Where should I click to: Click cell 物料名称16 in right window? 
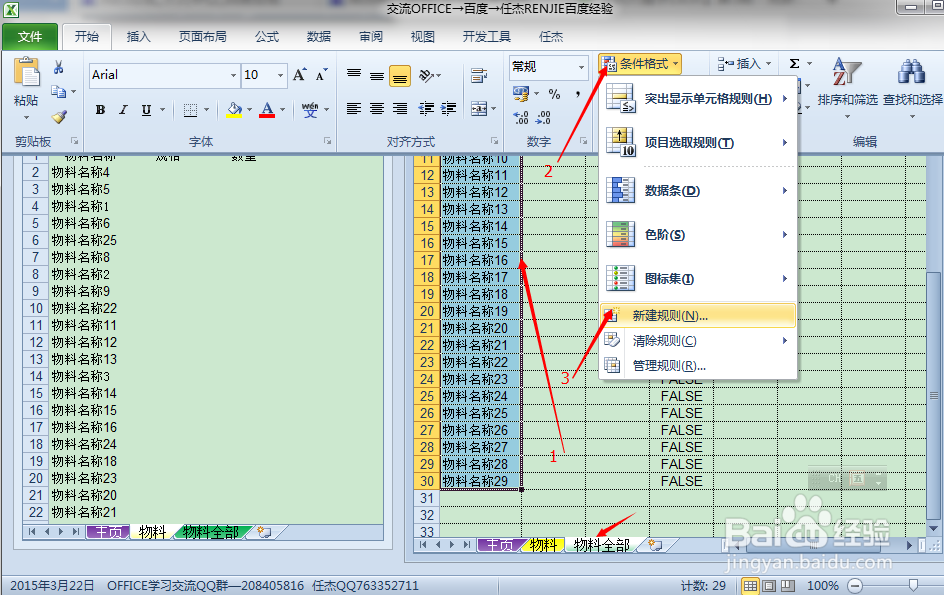[480, 260]
